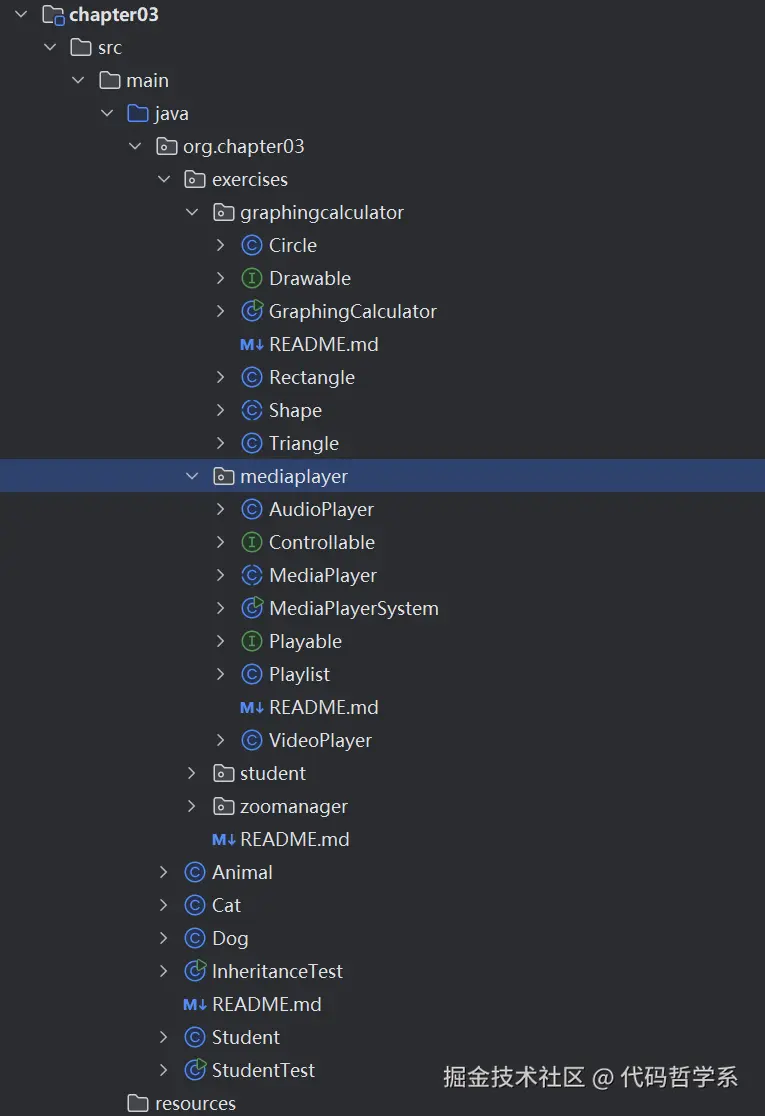
Task: Expand the AudioPlayer class node
Action: (x=220, y=509)
